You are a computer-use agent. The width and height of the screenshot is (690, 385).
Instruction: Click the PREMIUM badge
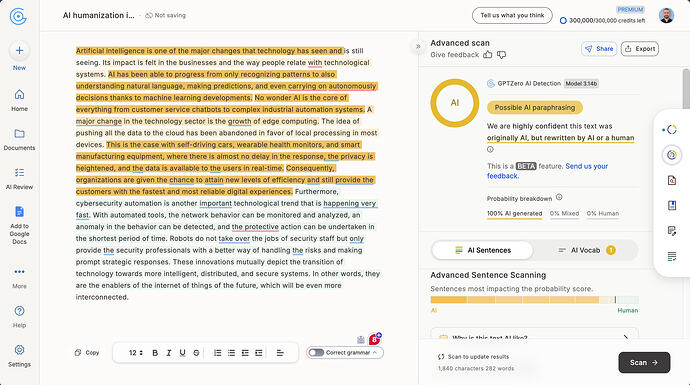[x=630, y=10]
